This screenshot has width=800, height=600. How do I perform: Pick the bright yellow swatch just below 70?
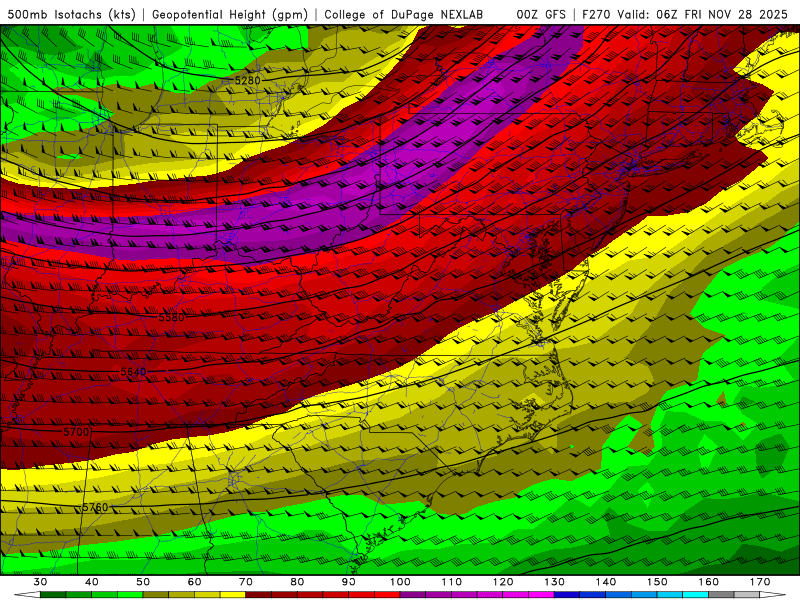[x=233, y=595]
